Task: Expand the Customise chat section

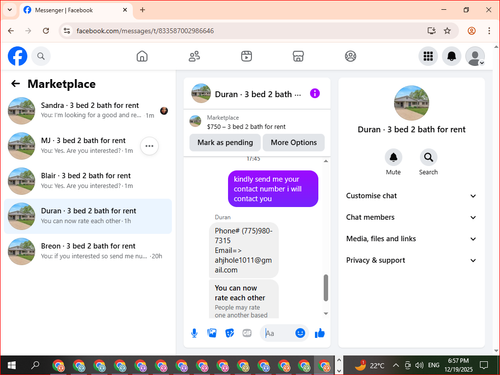Action: pos(411,196)
